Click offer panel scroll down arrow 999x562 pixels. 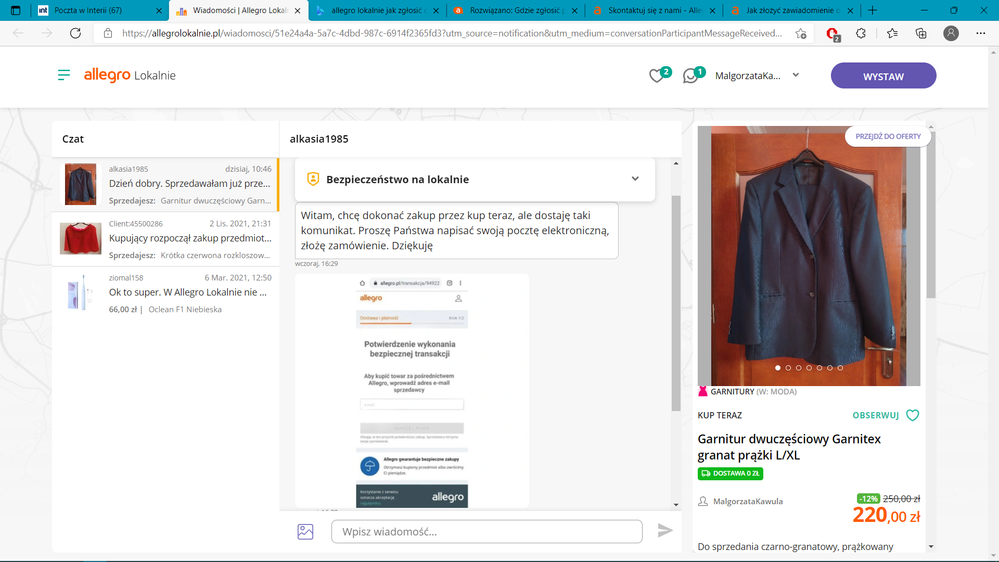pos(931,547)
